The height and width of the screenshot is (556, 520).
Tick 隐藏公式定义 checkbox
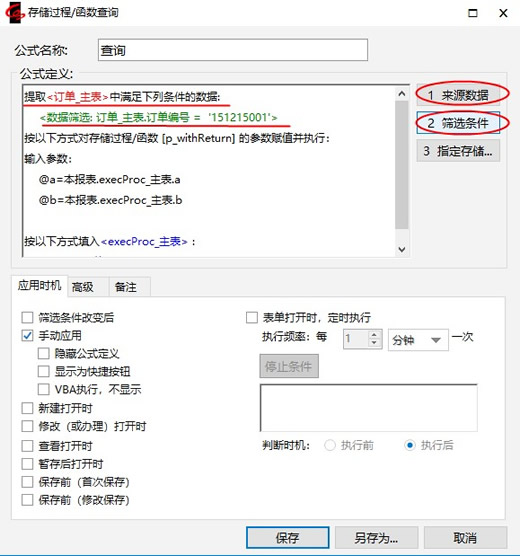44,353
